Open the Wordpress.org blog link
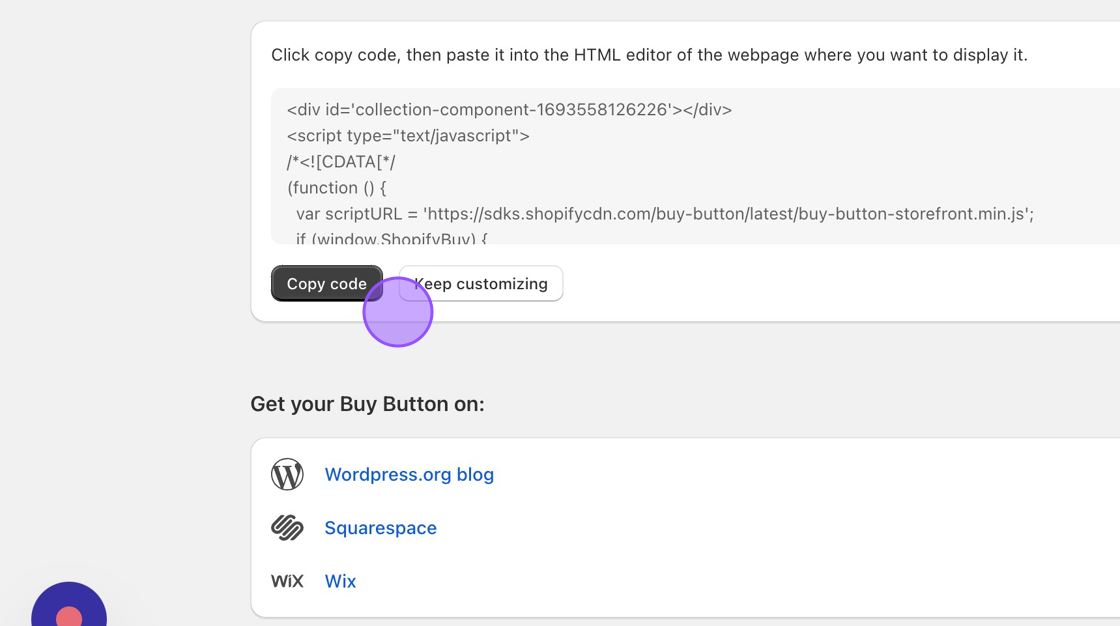 (409, 474)
